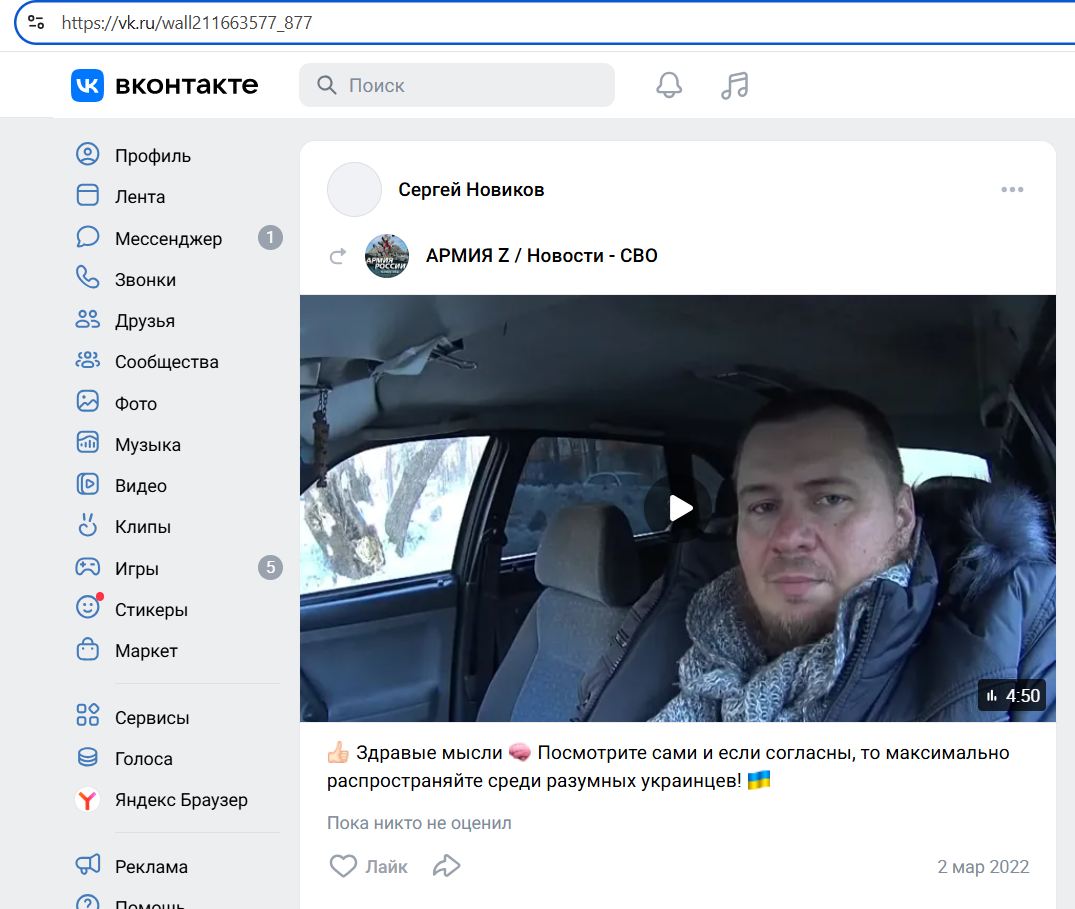Click the Друзья people icon
The width and height of the screenshot is (1075, 909).
coord(88,319)
